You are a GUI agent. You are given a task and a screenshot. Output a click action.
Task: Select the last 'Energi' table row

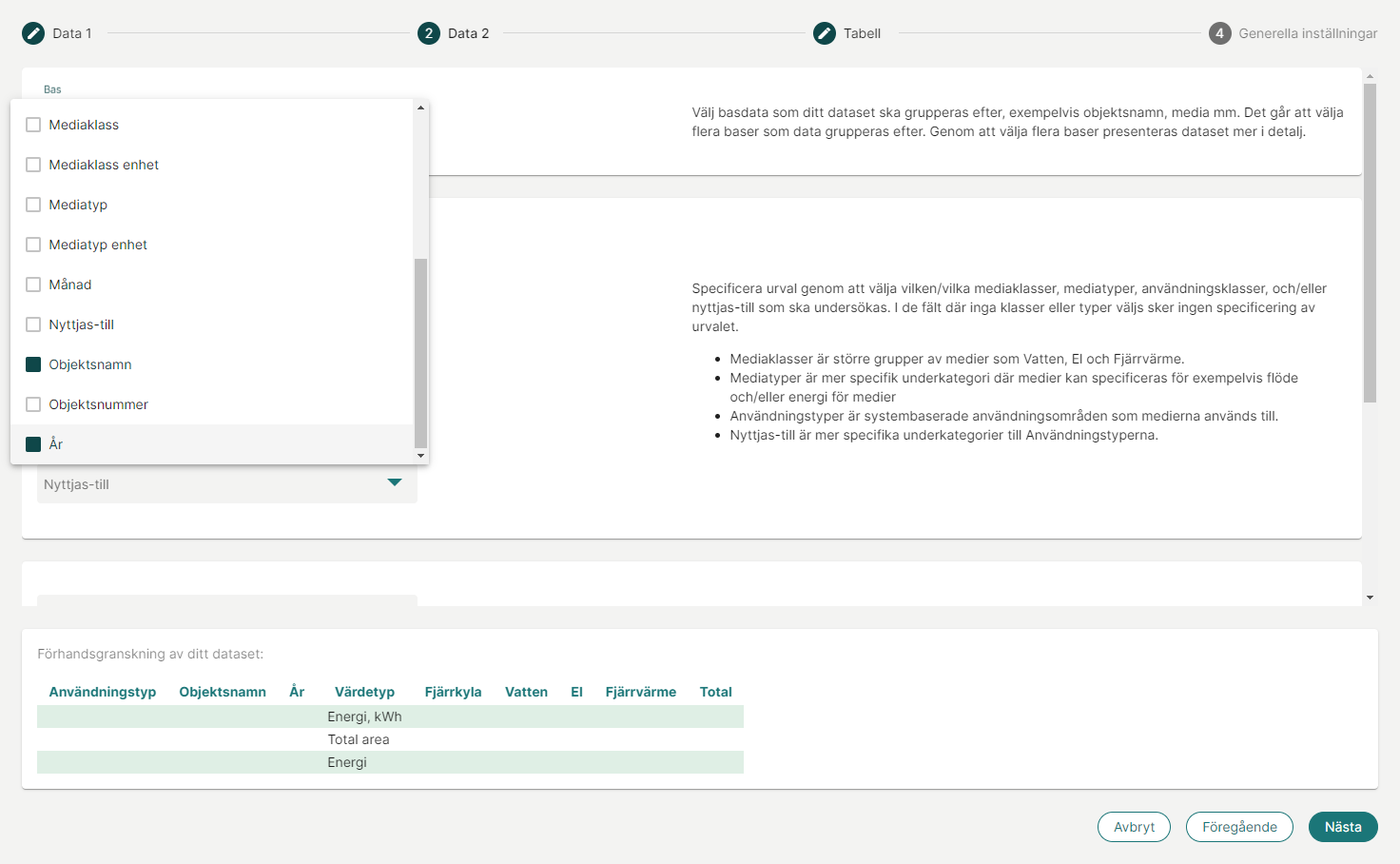click(x=390, y=762)
